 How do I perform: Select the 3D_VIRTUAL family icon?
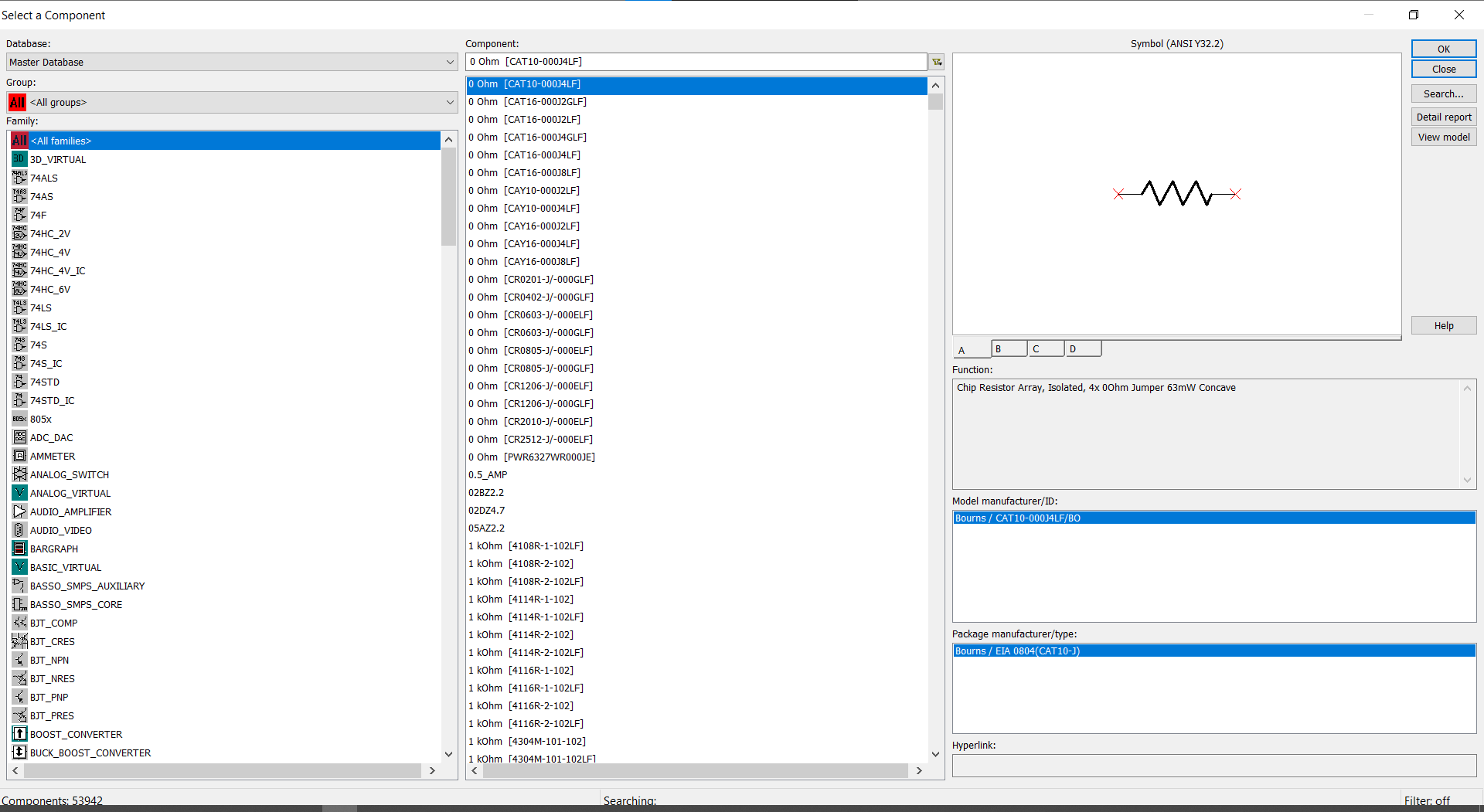[x=19, y=159]
